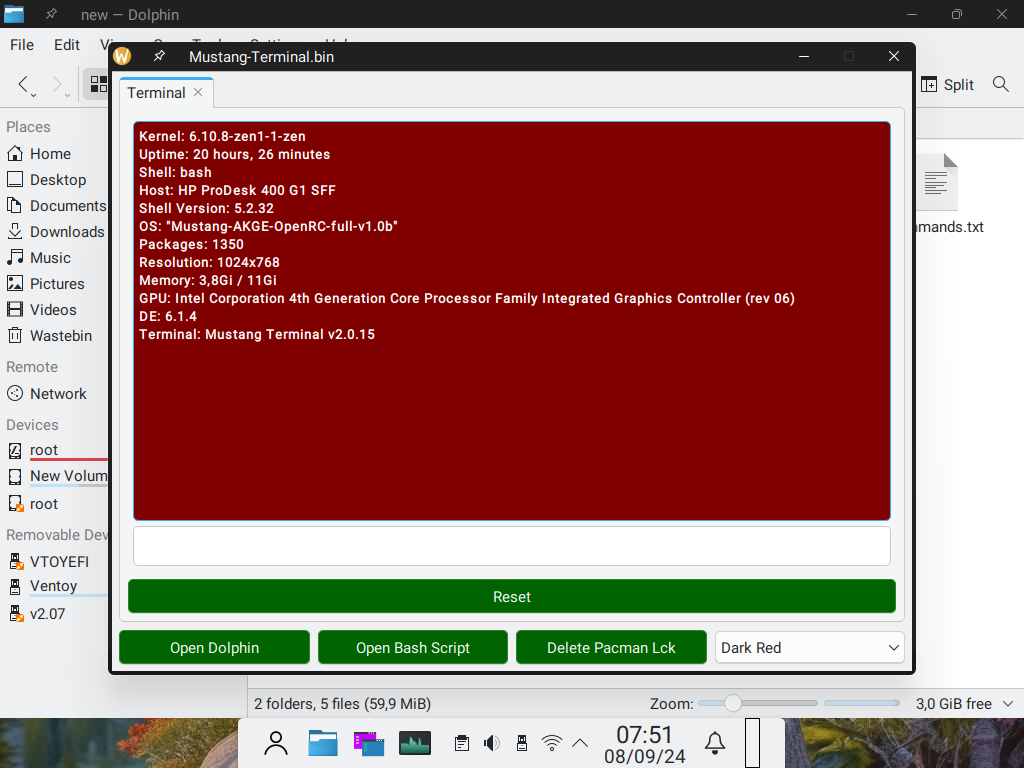Click the Reset button in Mustang Terminal

511,596
